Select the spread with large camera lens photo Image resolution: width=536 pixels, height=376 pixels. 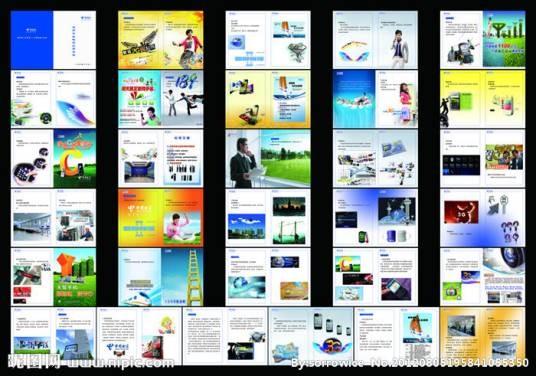point(483,277)
